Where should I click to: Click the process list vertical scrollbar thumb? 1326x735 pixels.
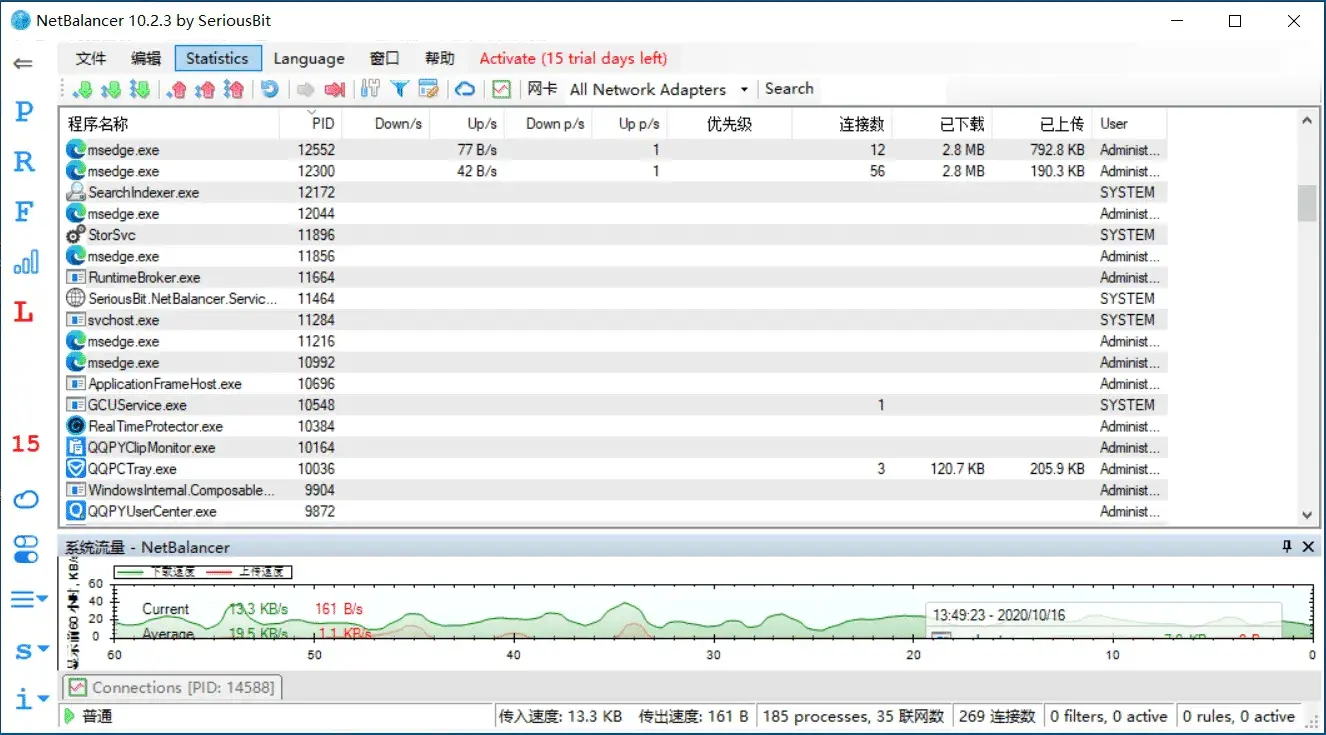pyautogui.click(x=1306, y=202)
